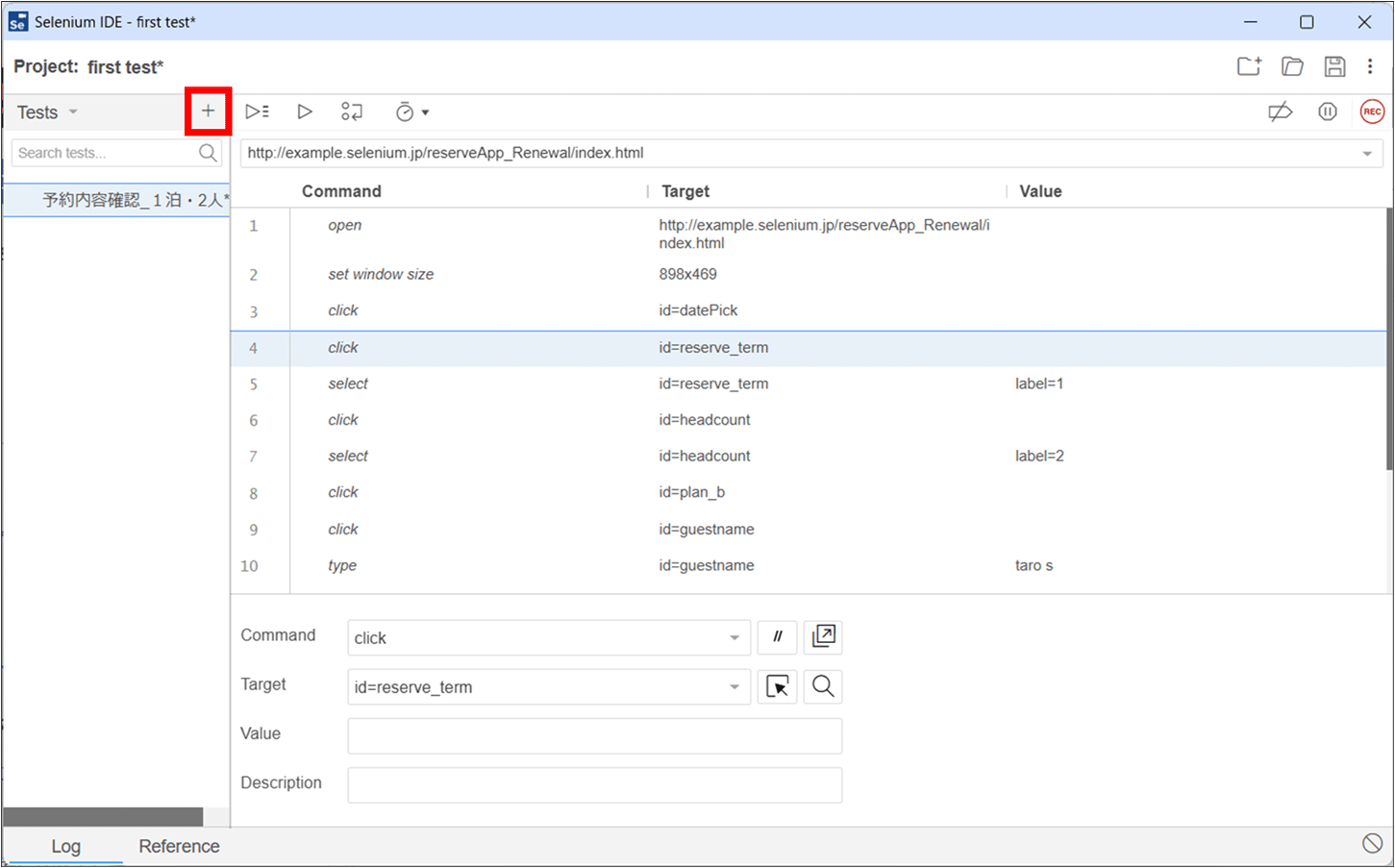This screenshot has width=1395, height=868.
Task: Expand the Tests view dropdown
Action: [73, 112]
